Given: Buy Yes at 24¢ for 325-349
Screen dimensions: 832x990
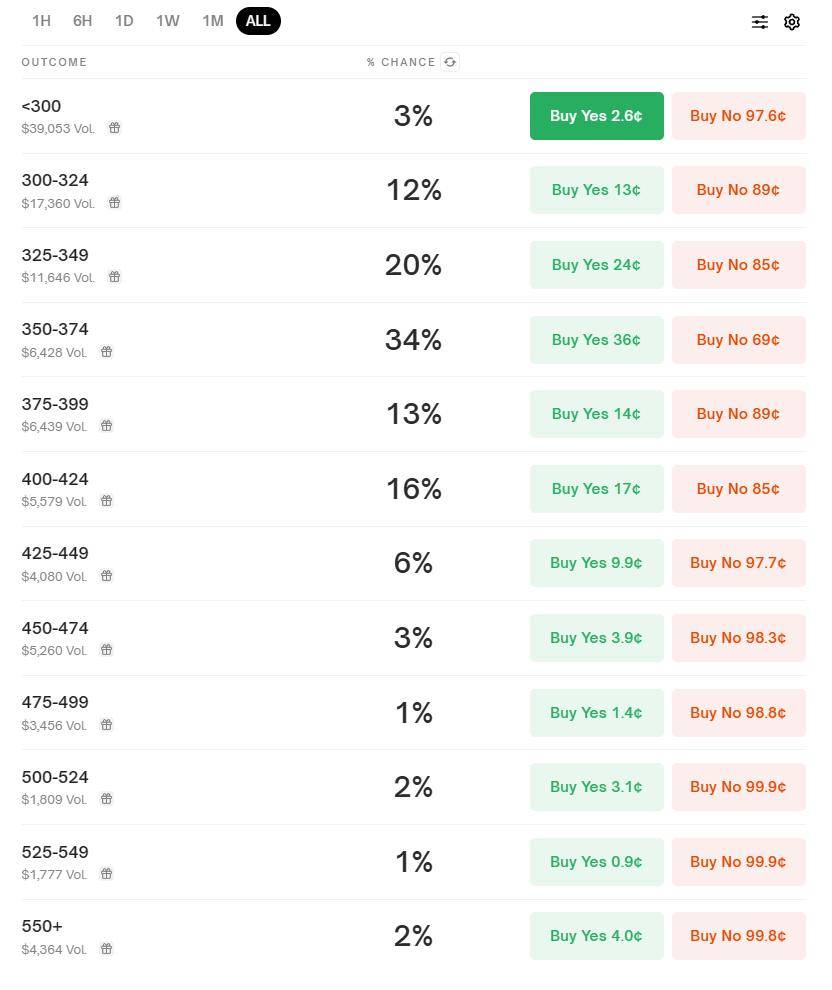Looking at the screenshot, I should 597,265.
